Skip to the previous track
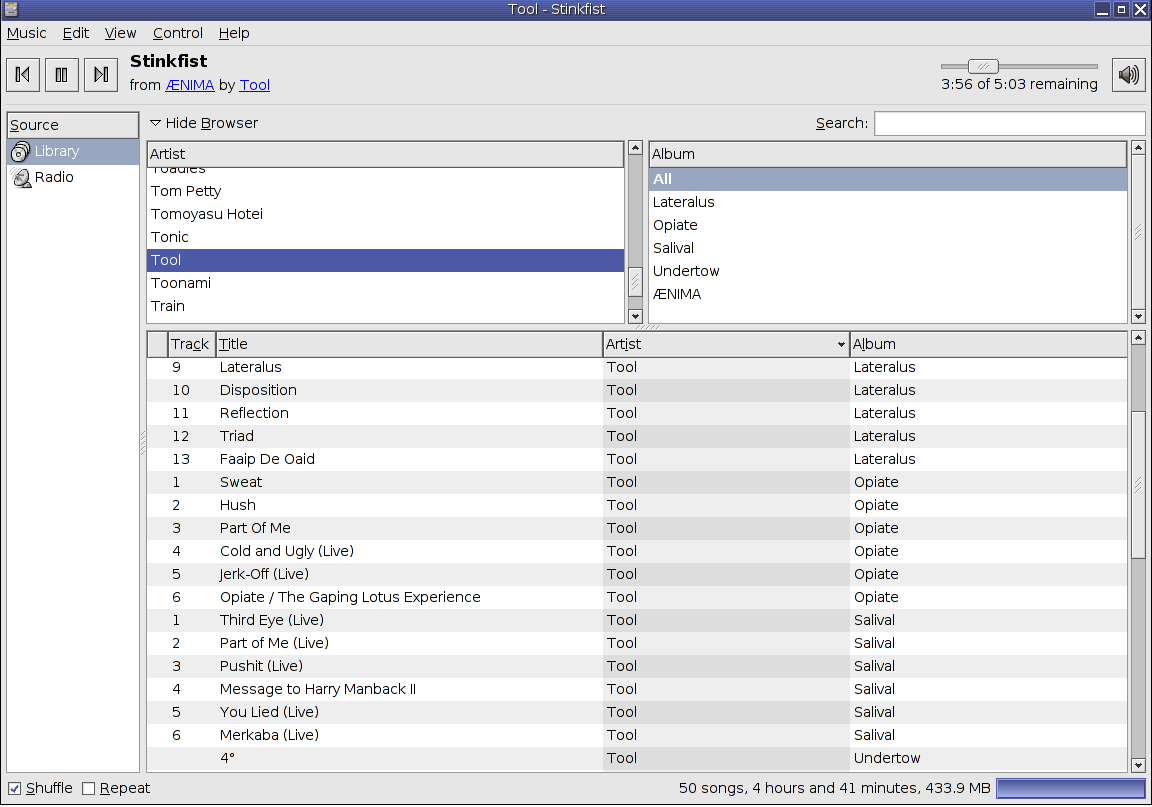Image resolution: width=1152 pixels, height=807 pixels. point(22,74)
